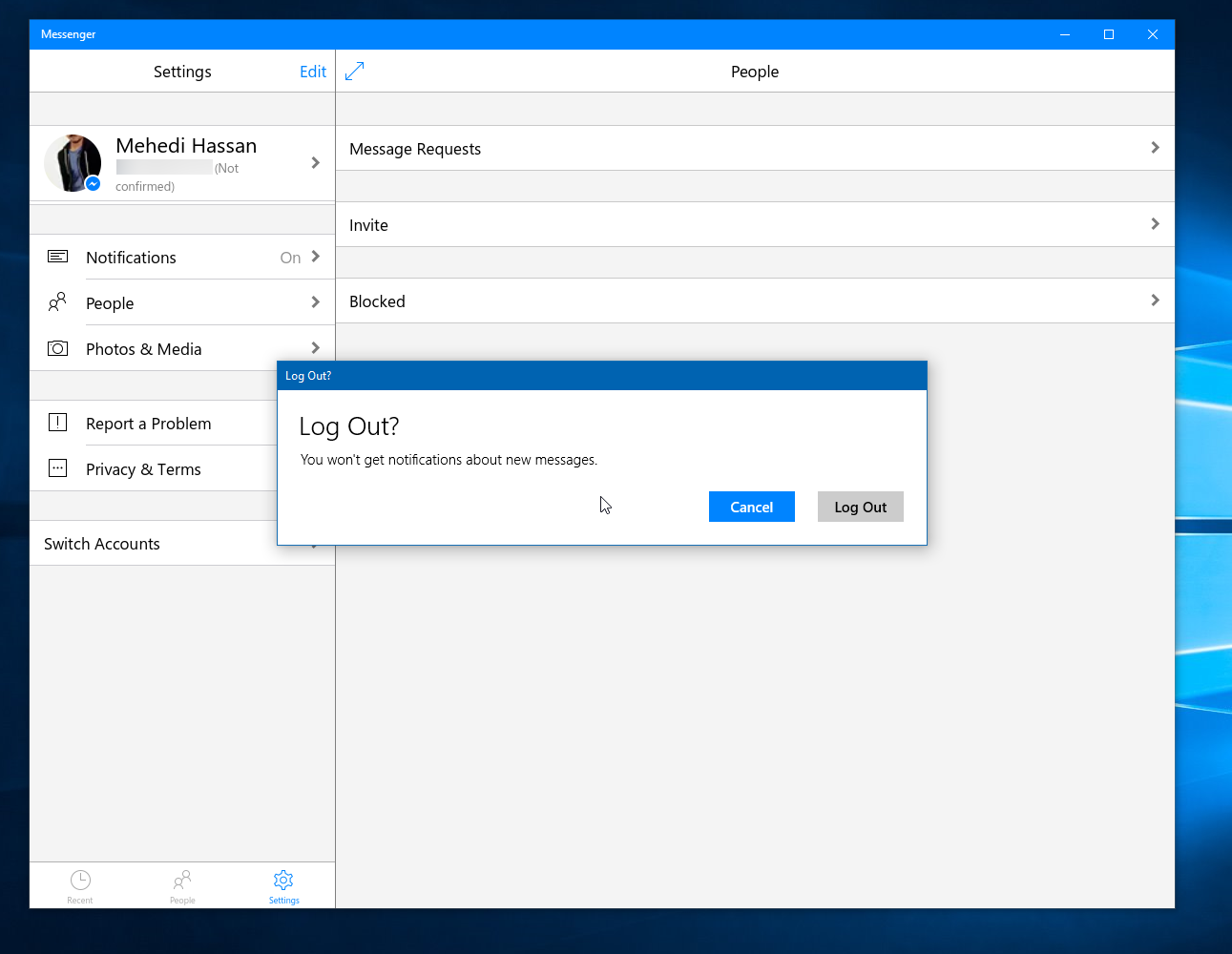This screenshot has width=1232, height=954.
Task: Select People in the Settings list
Action: coord(182,302)
